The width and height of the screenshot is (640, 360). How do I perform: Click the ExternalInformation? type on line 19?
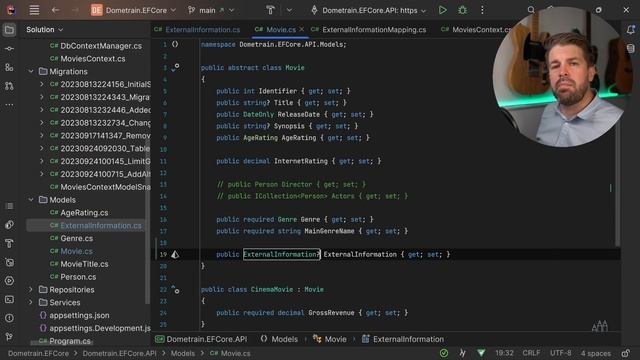[282, 255]
